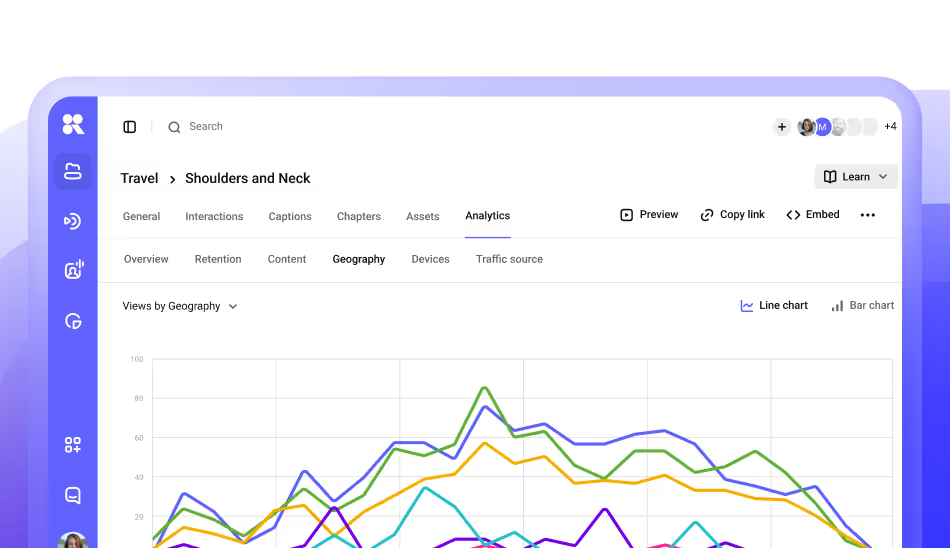Open the Devices sub-tab
The height and width of the screenshot is (548, 950).
point(430,259)
